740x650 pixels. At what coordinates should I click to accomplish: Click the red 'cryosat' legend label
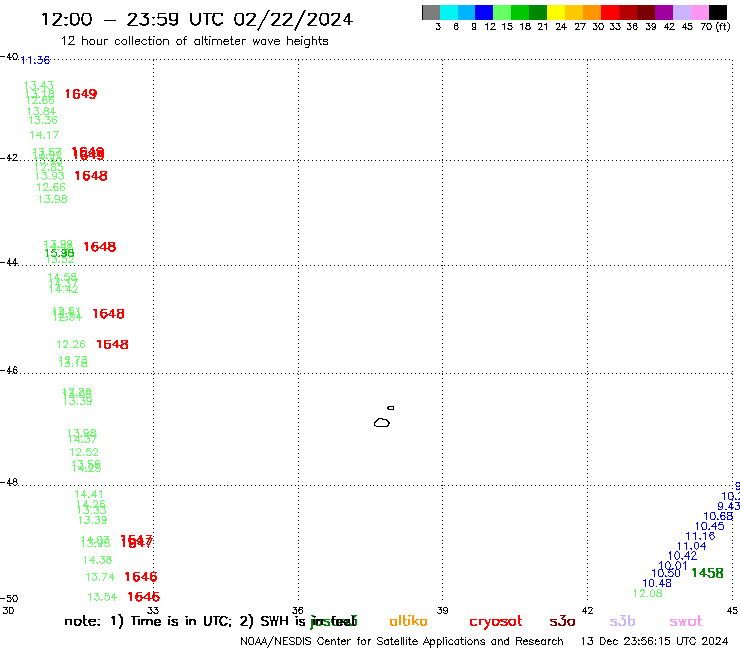point(496,622)
